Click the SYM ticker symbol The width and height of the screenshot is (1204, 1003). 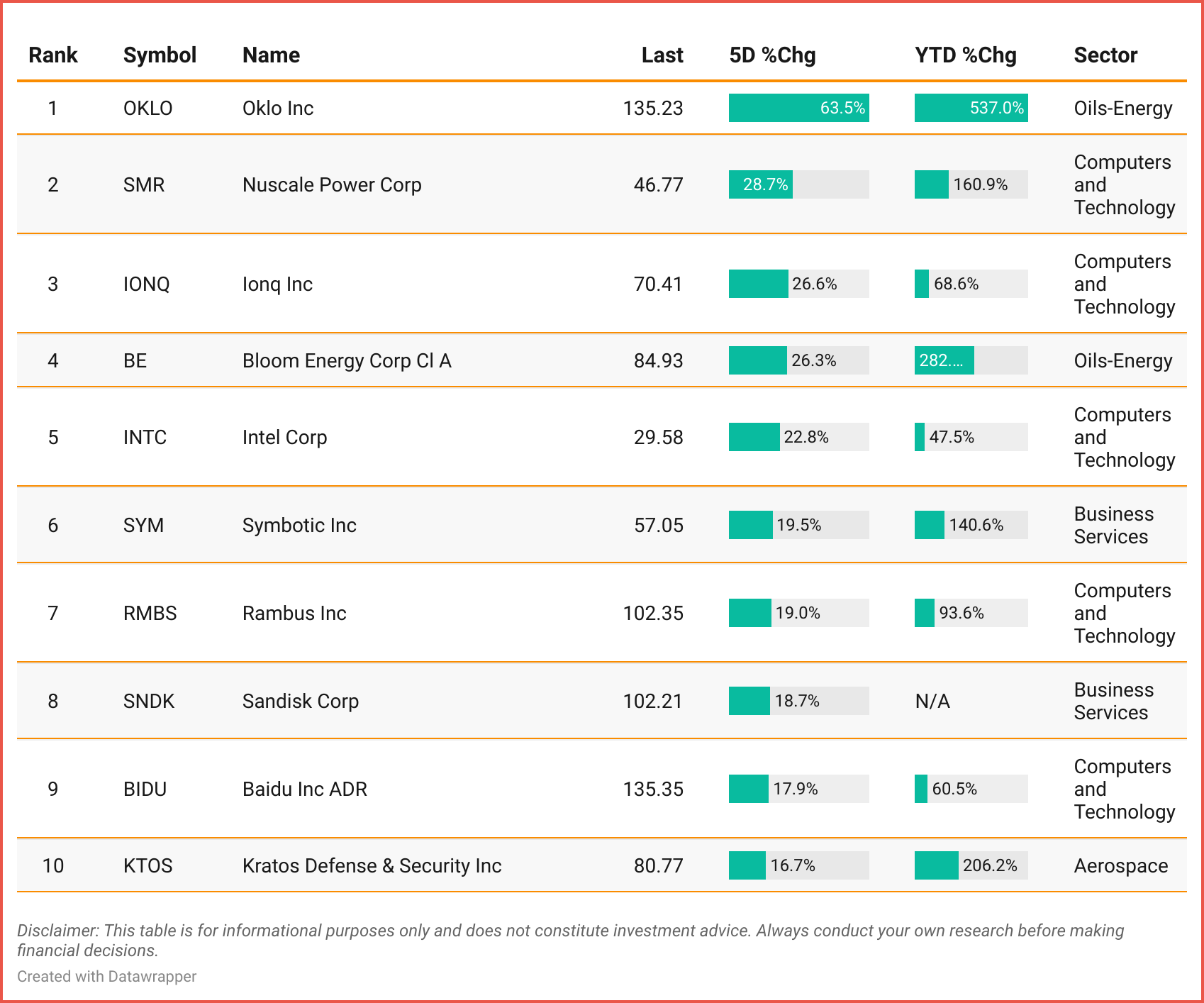pos(143,525)
